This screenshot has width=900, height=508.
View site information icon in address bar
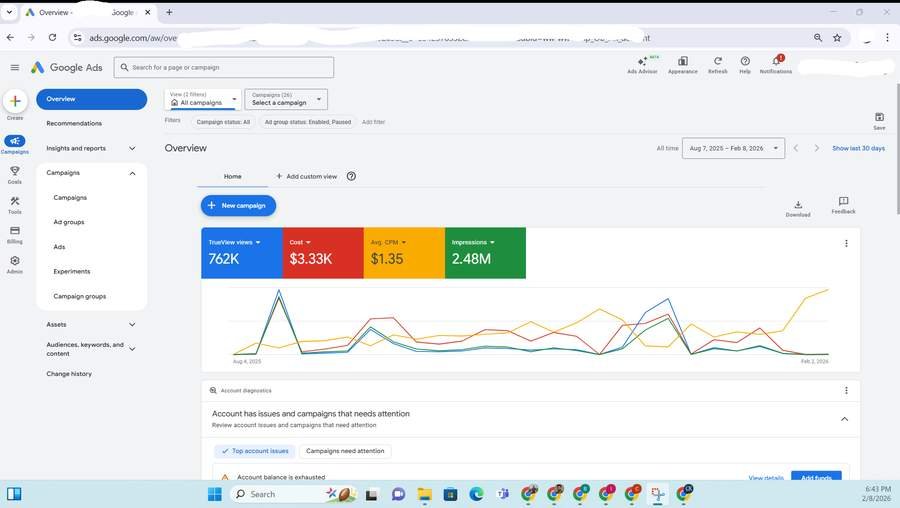coord(77,38)
